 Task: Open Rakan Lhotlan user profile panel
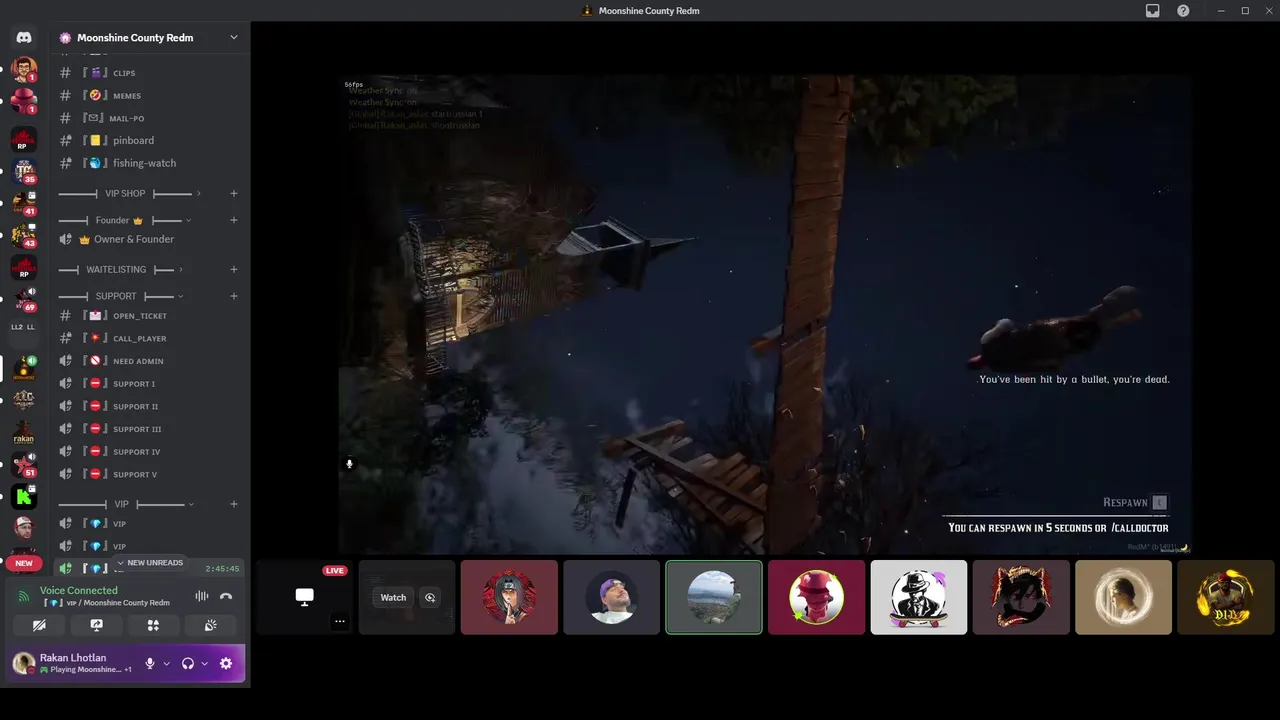point(74,663)
